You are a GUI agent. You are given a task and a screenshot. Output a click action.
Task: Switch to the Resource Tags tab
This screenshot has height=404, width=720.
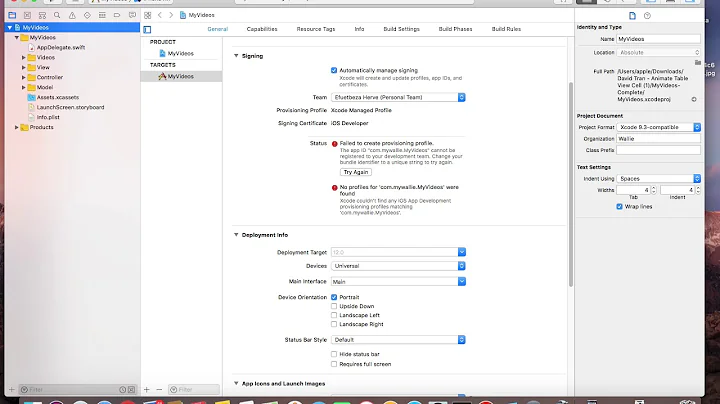click(316, 29)
